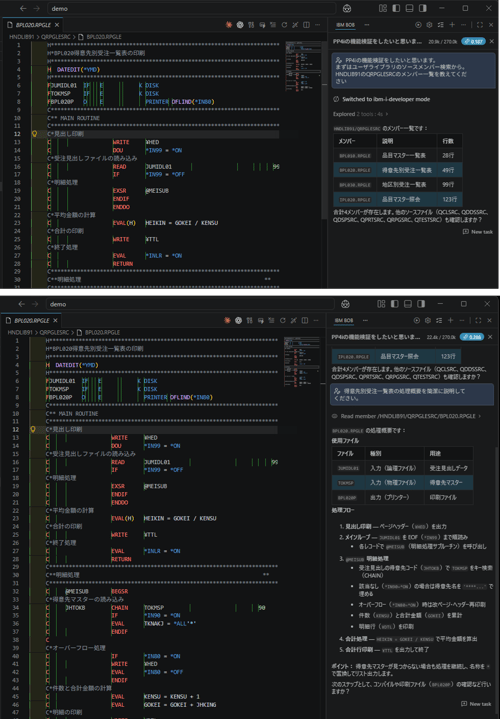Open Bob settings gear in bottom window

(x=428, y=321)
